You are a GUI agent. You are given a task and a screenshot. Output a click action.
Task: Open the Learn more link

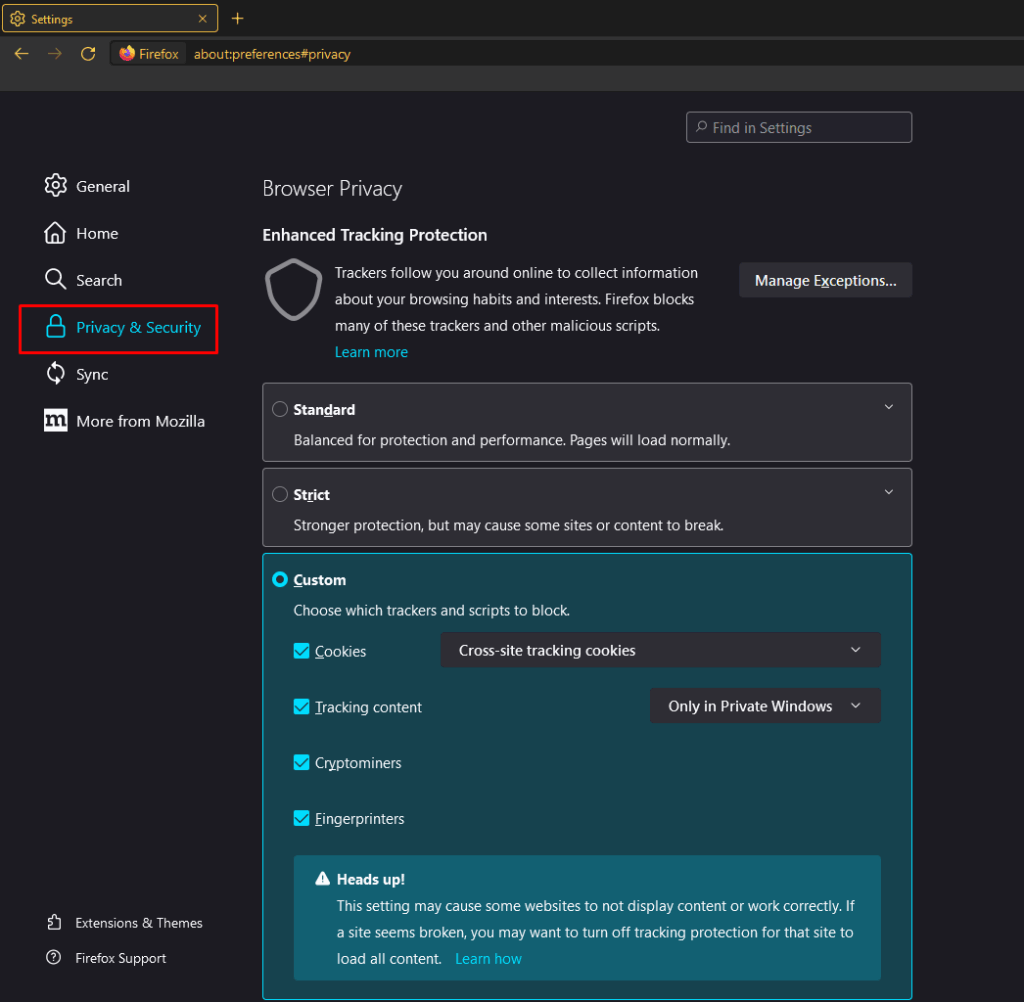(x=371, y=352)
